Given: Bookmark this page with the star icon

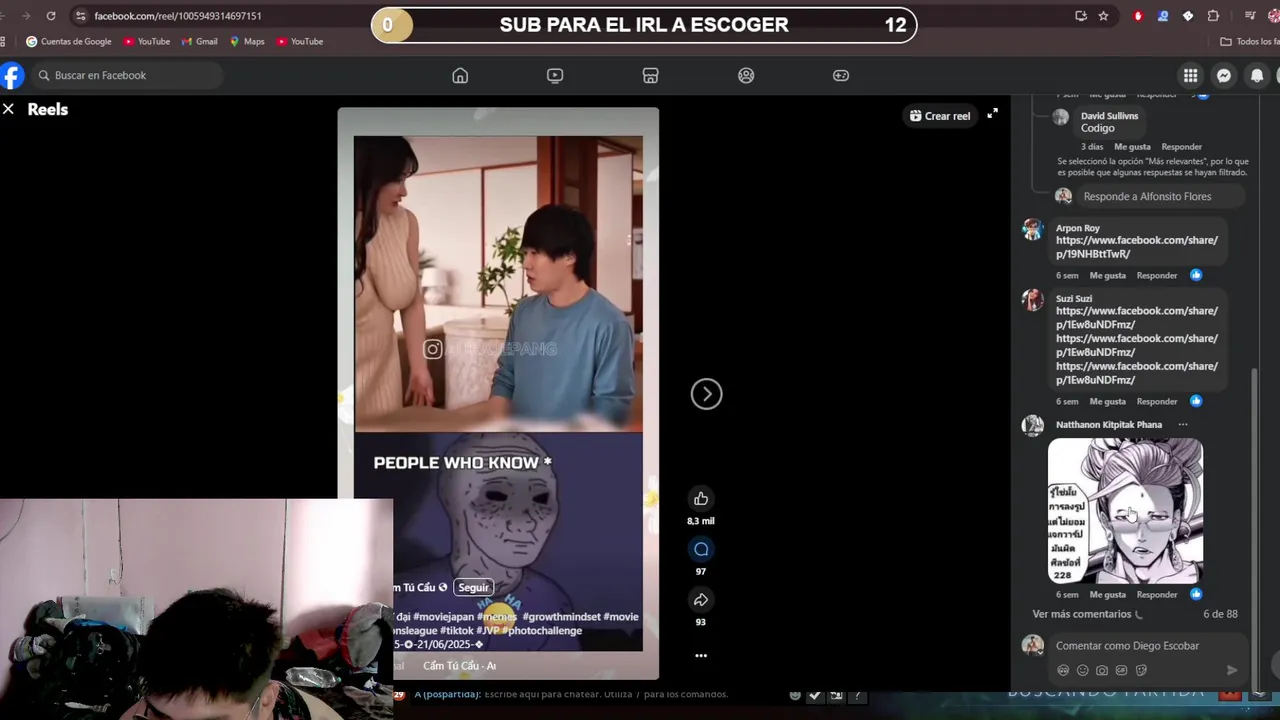Looking at the screenshot, I should (1103, 16).
